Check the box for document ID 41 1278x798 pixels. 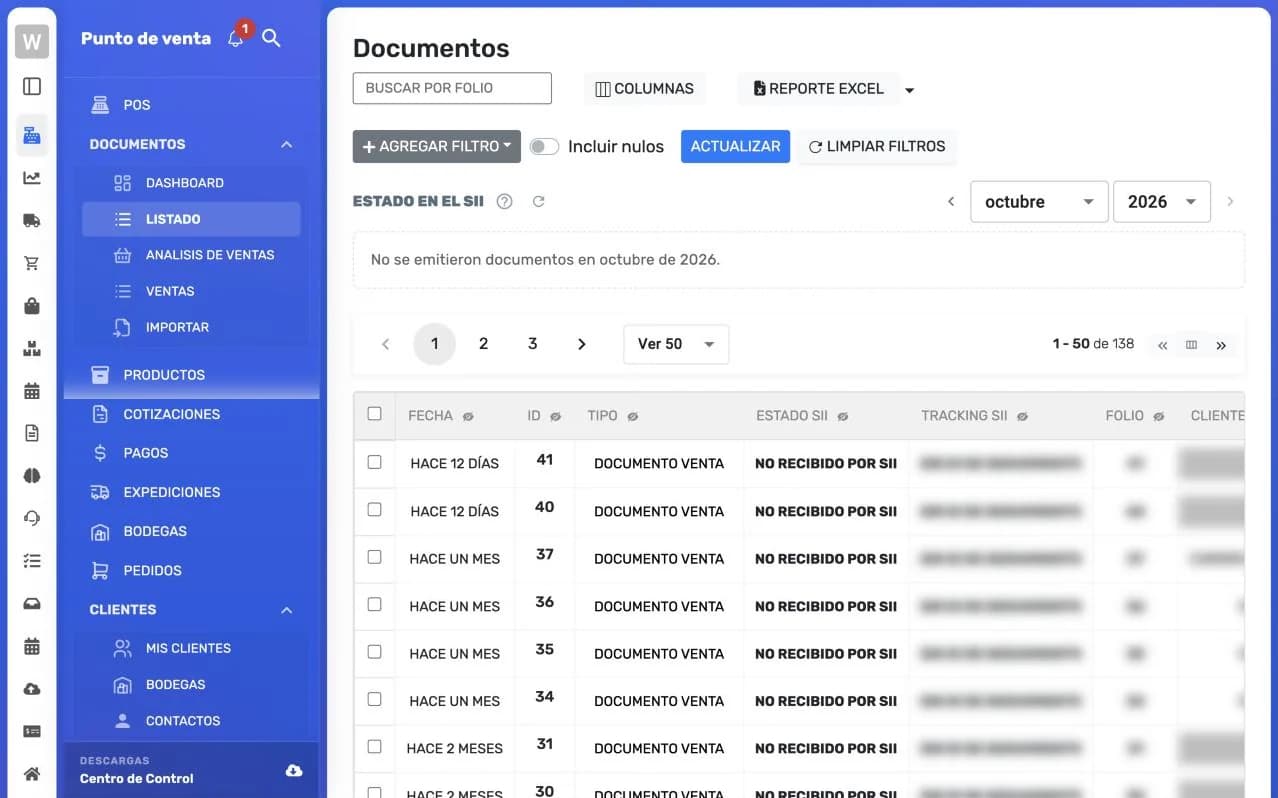374,462
